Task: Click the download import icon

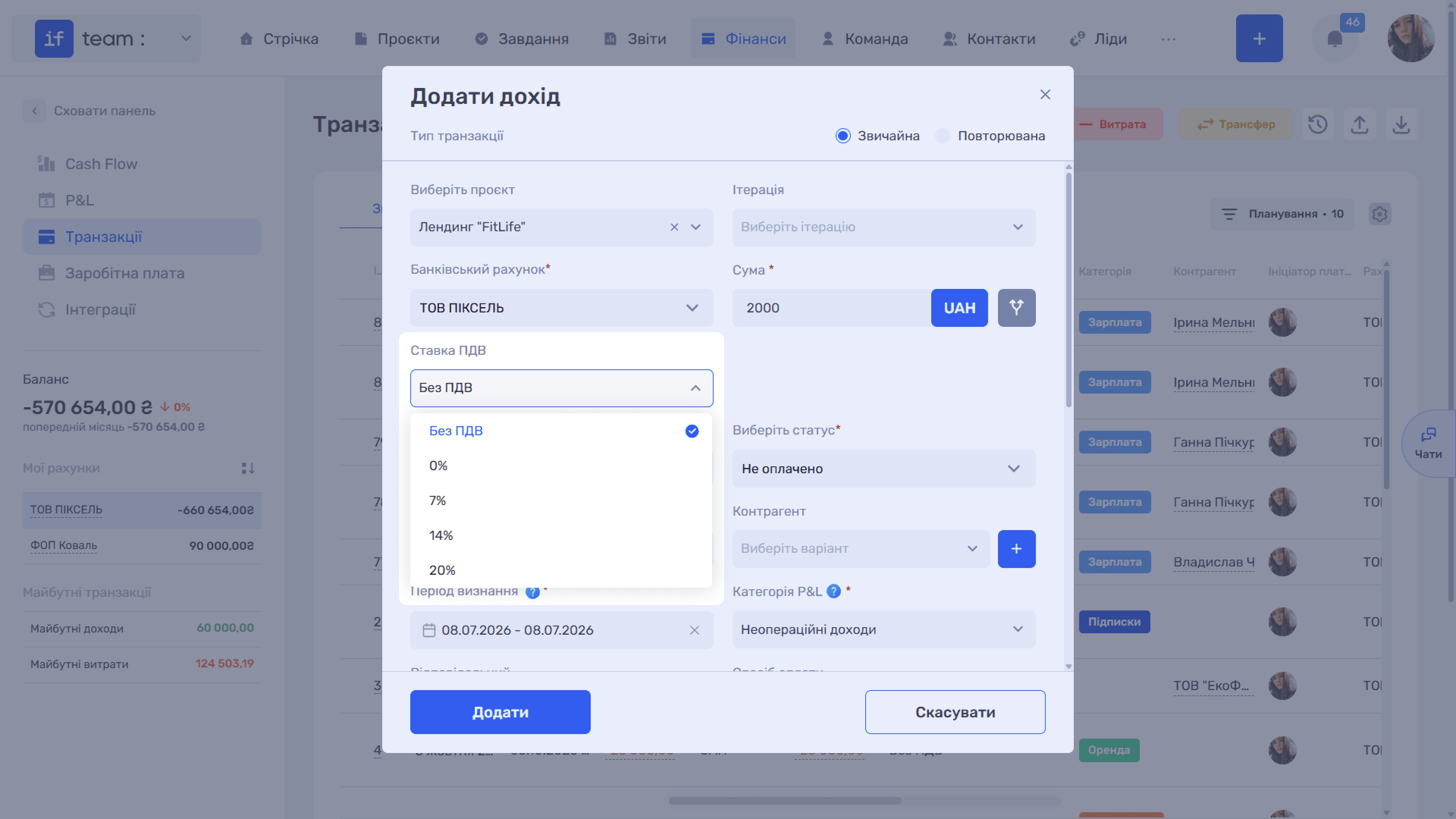Action: click(x=1401, y=124)
